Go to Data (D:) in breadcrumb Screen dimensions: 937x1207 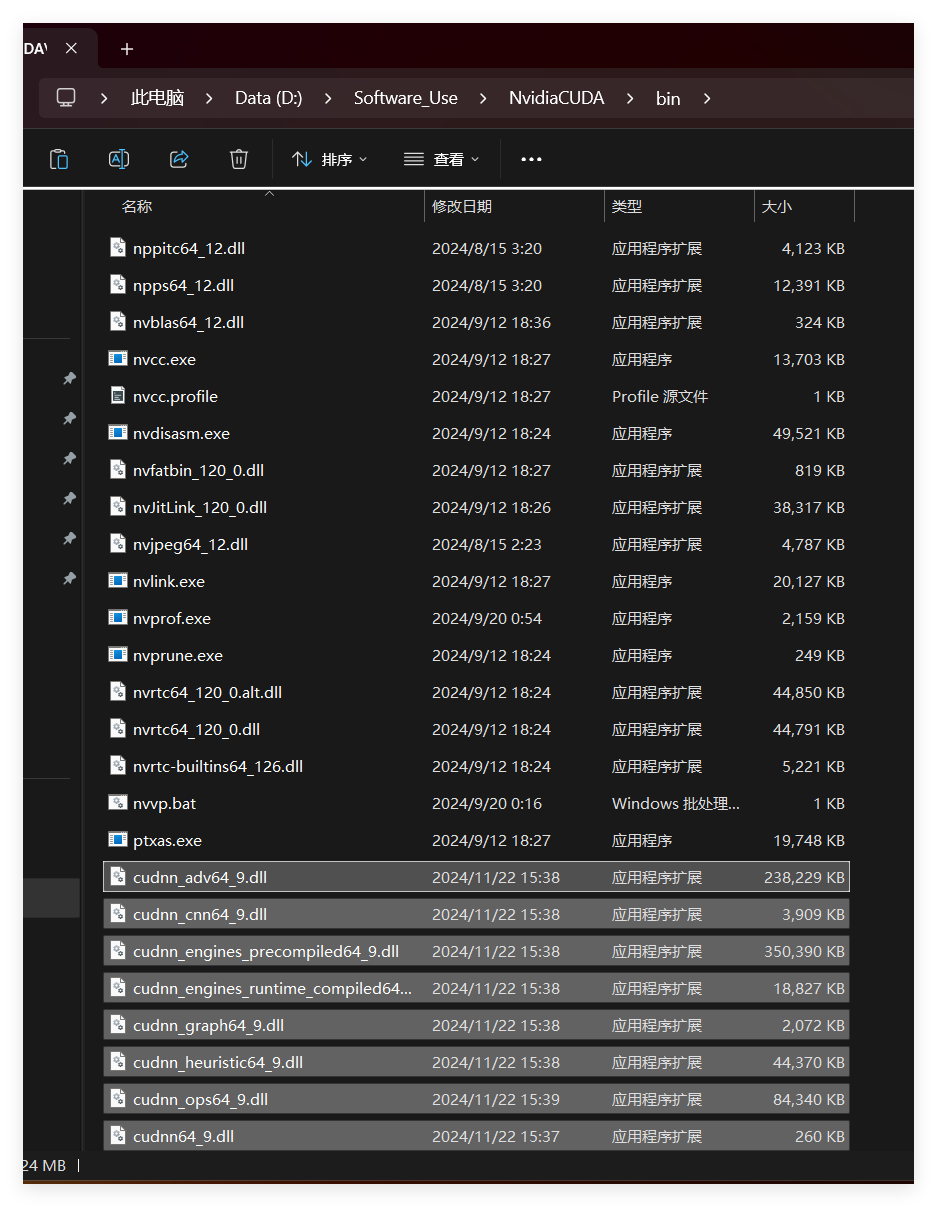click(x=268, y=98)
